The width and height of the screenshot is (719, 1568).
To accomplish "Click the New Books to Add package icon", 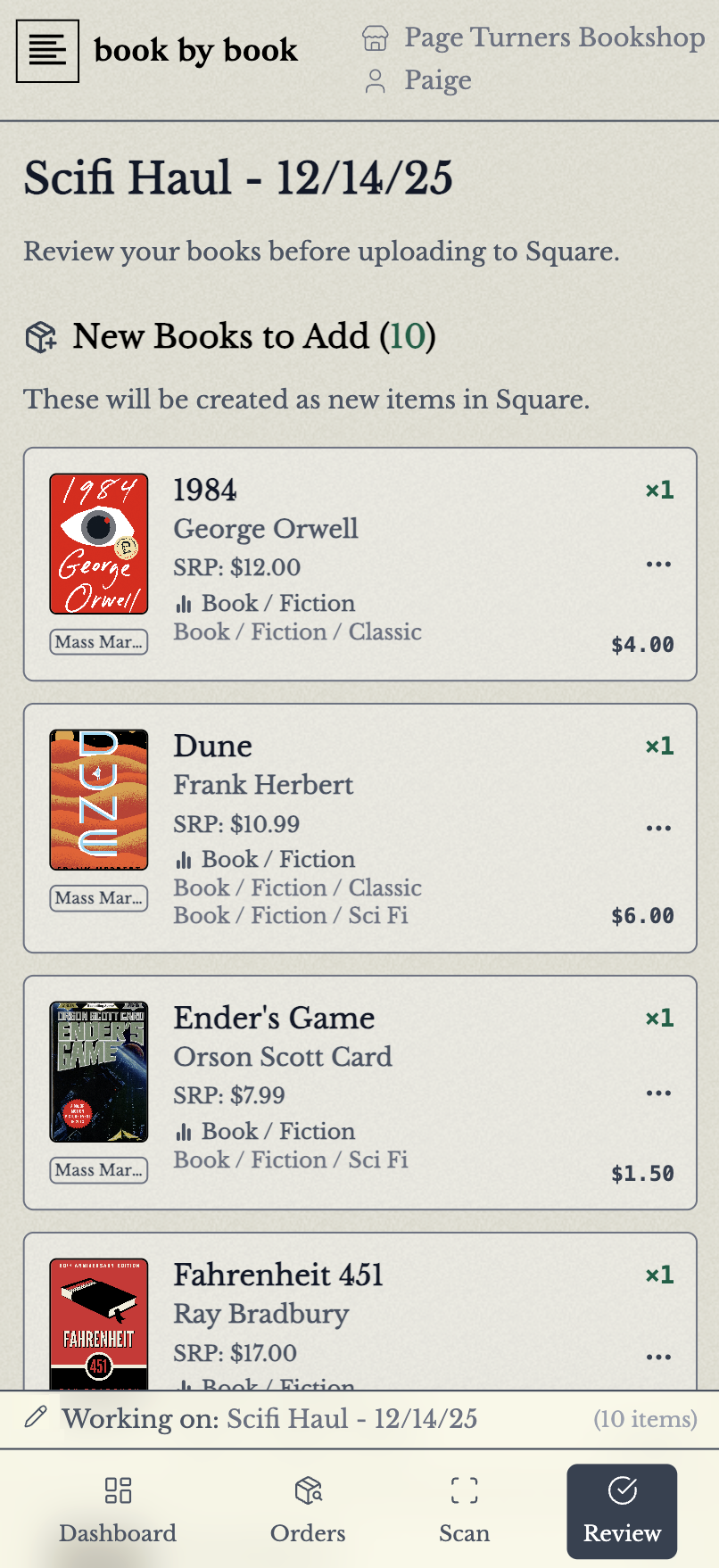I will (x=39, y=335).
